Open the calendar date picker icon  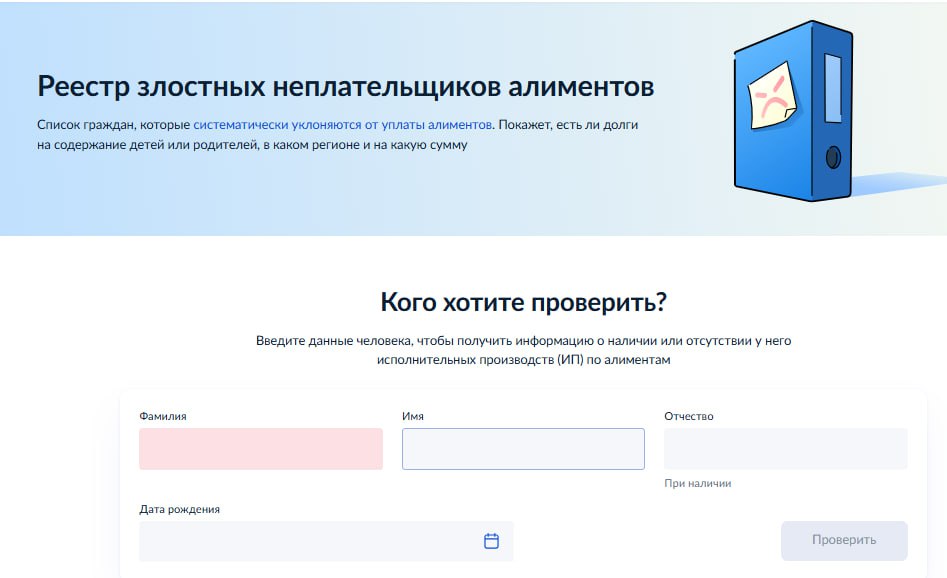(491, 541)
